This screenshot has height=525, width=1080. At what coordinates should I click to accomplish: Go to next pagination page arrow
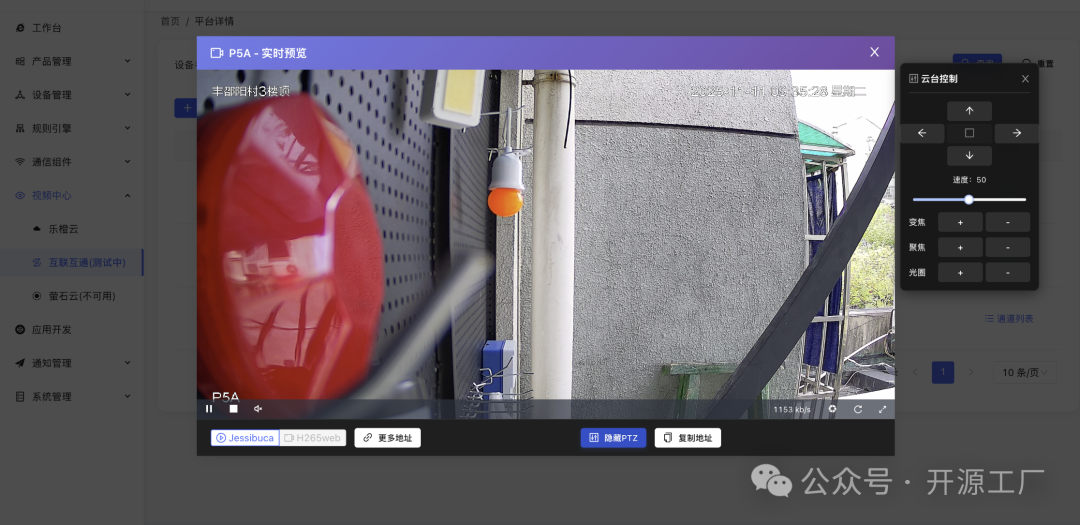coord(971,372)
